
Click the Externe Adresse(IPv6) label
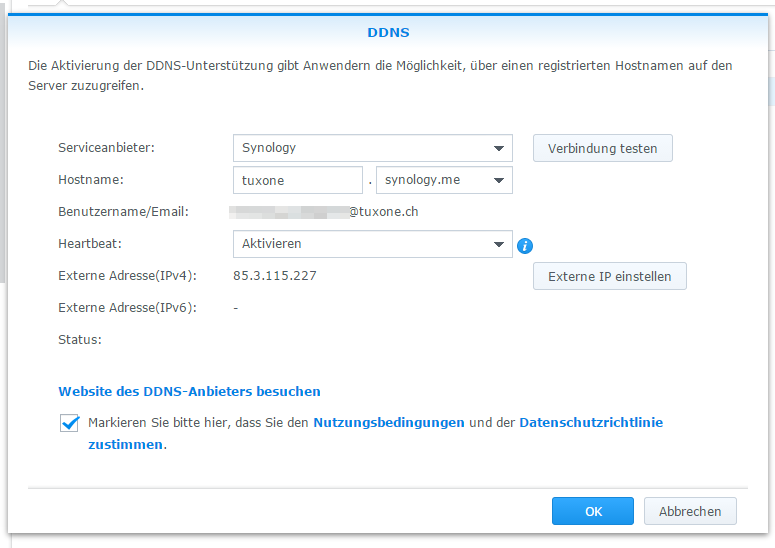(127, 307)
